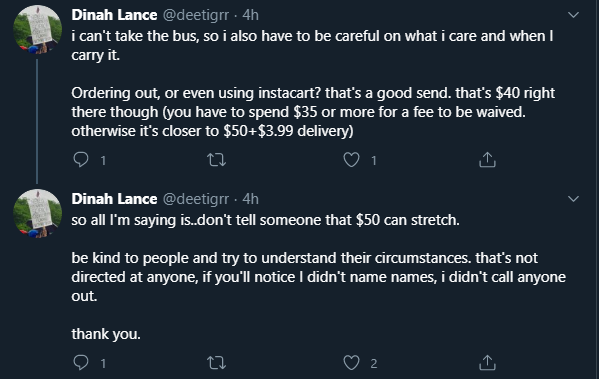Retweet the first tweet about the bus

click(217, 160)
